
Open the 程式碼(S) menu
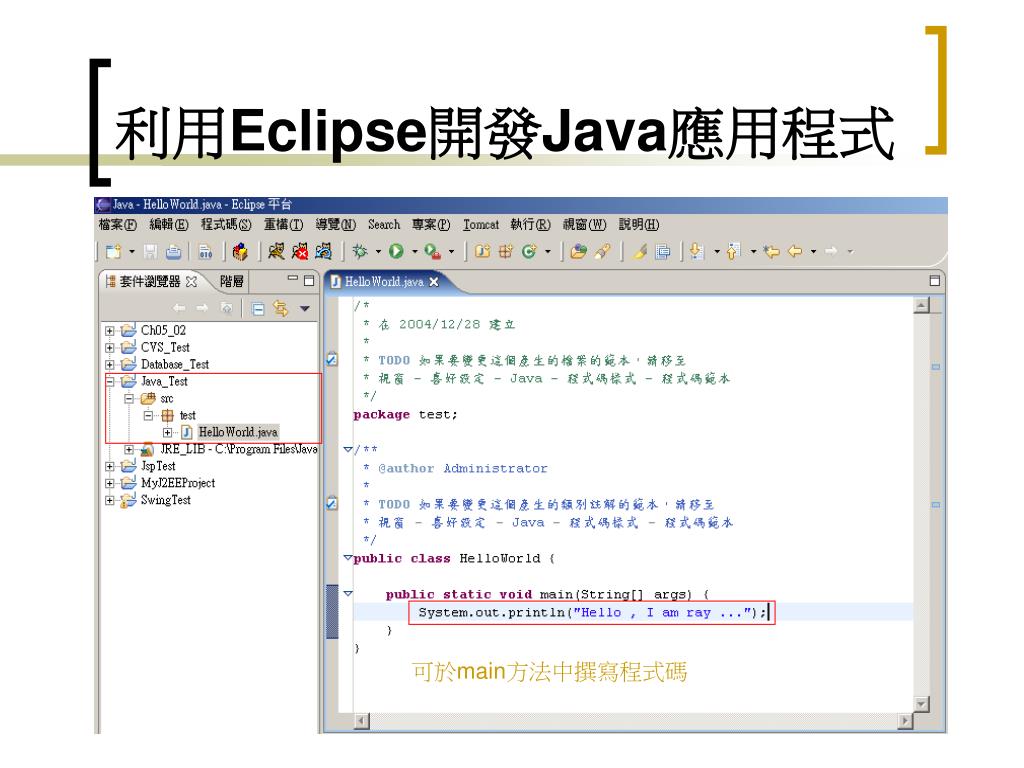(x=226, y=225)
